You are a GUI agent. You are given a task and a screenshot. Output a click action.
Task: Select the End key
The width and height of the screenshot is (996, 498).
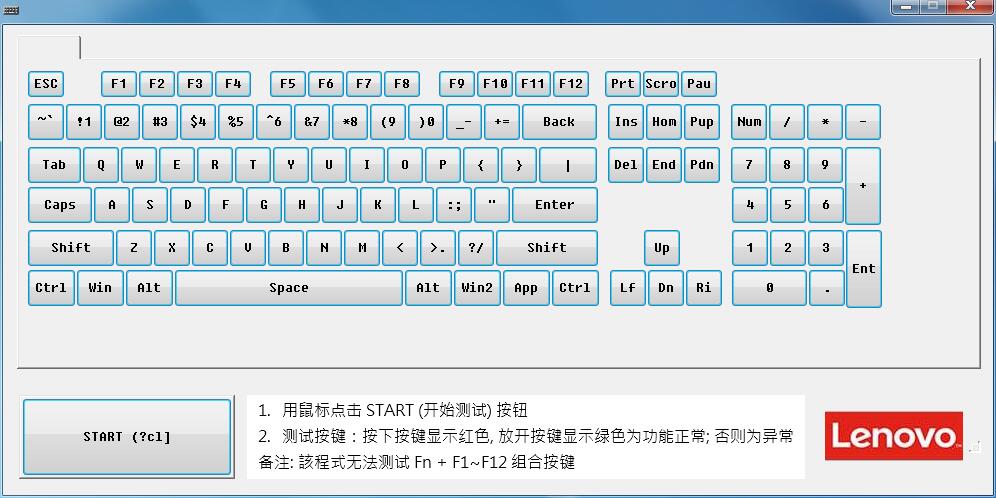pos(664,165)
